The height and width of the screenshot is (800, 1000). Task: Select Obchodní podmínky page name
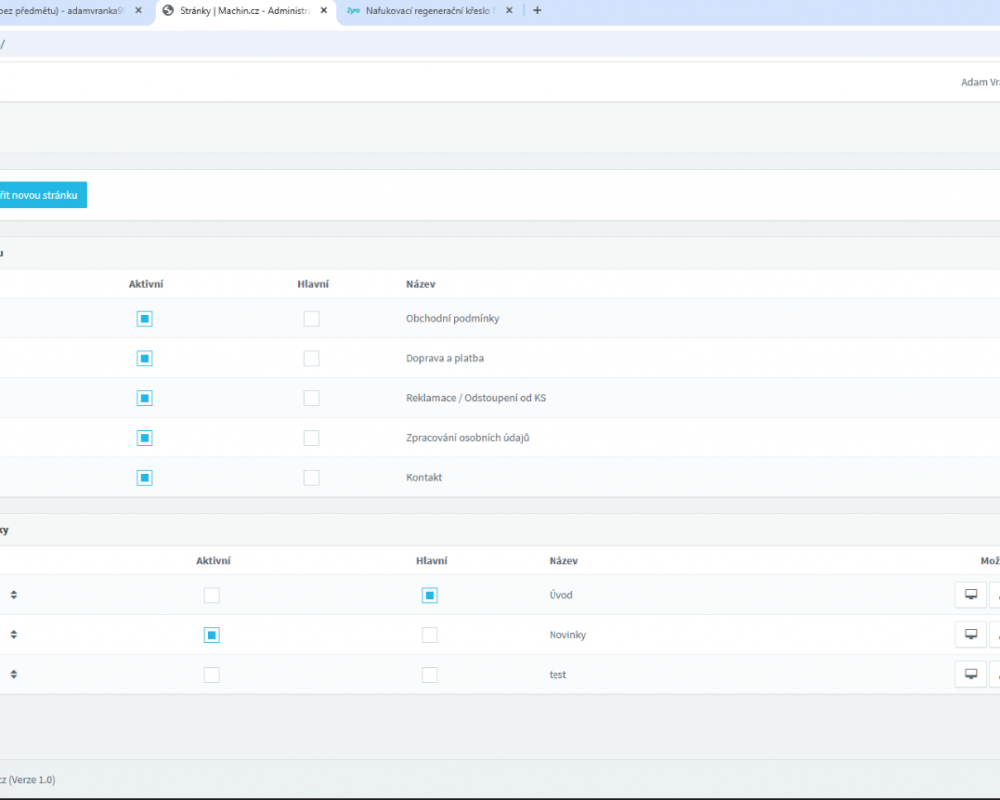[x=452, y=318]
